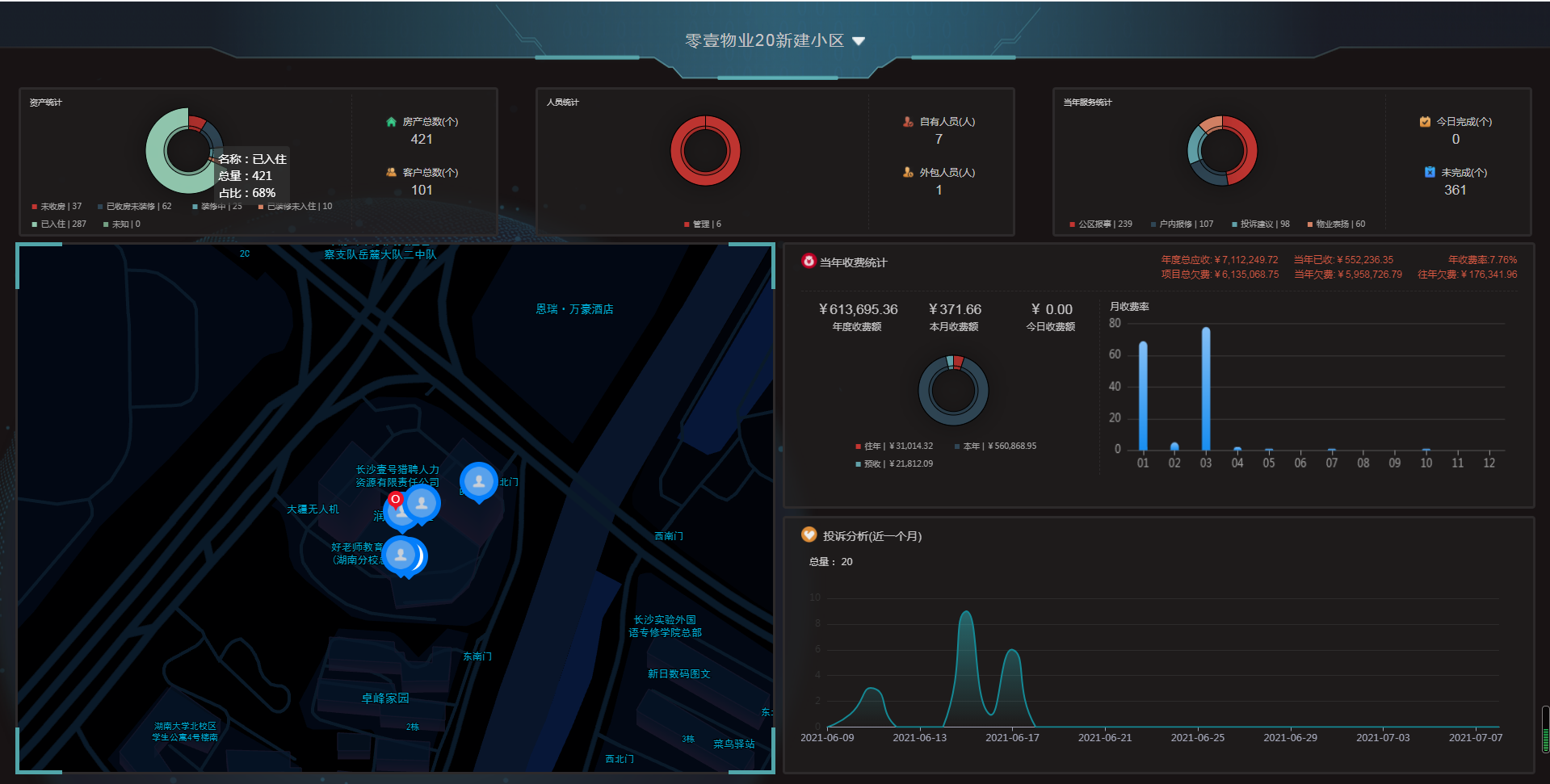The height and width of the screenshot is (784, 1550).
Task: Click the 外包人员 person icon
Action: (x=908, y=173)
